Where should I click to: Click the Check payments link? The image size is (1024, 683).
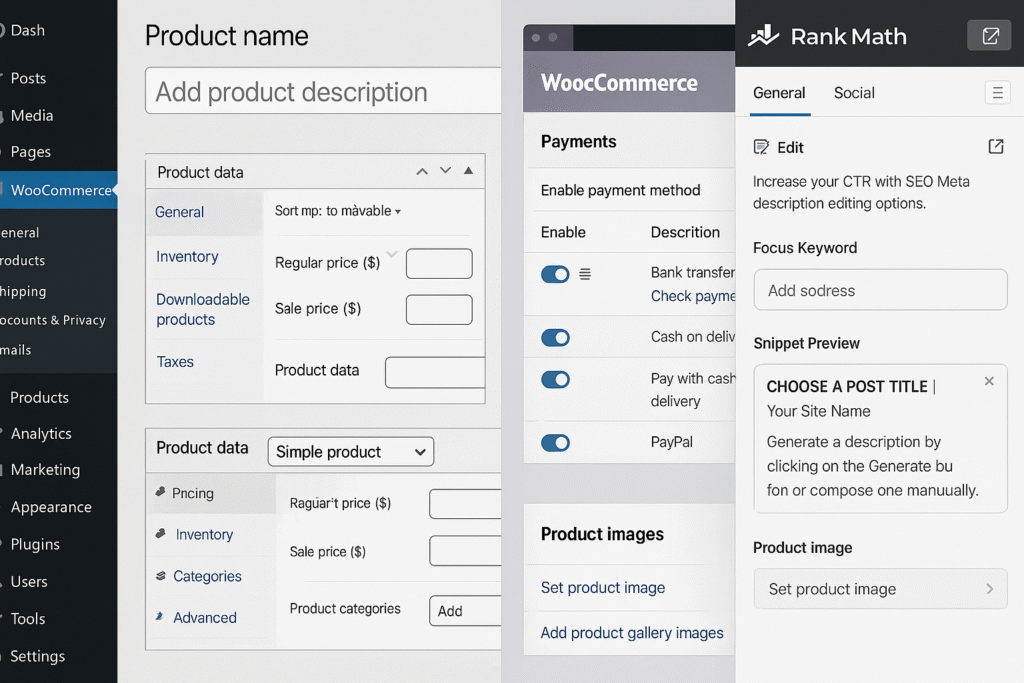coord(693,296)
